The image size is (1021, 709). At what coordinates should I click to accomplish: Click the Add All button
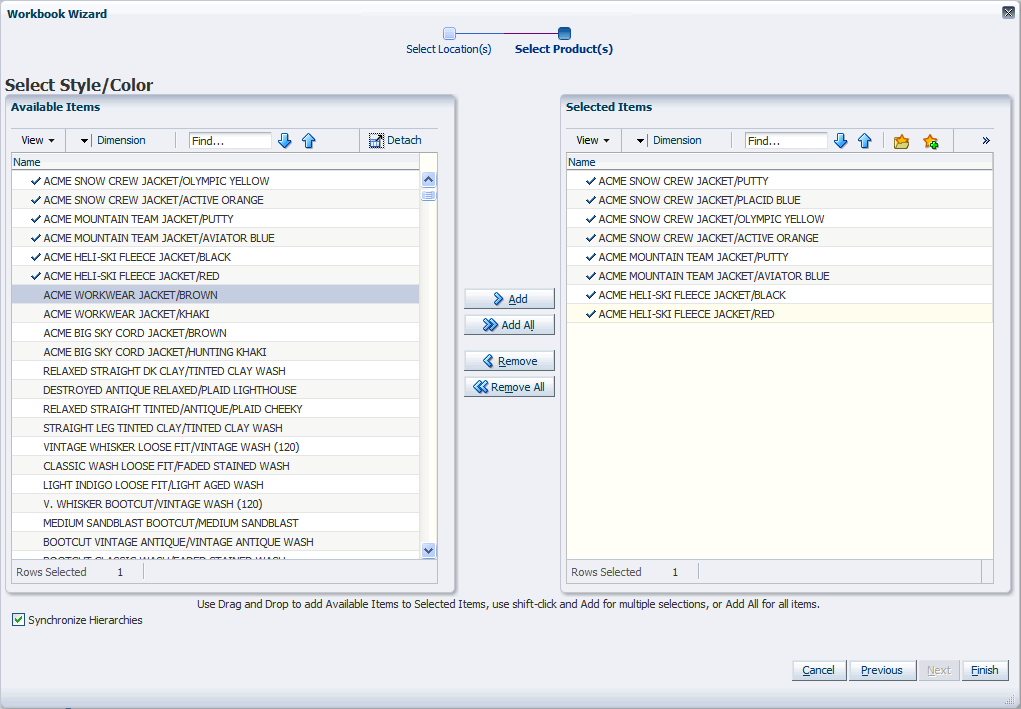509,325
